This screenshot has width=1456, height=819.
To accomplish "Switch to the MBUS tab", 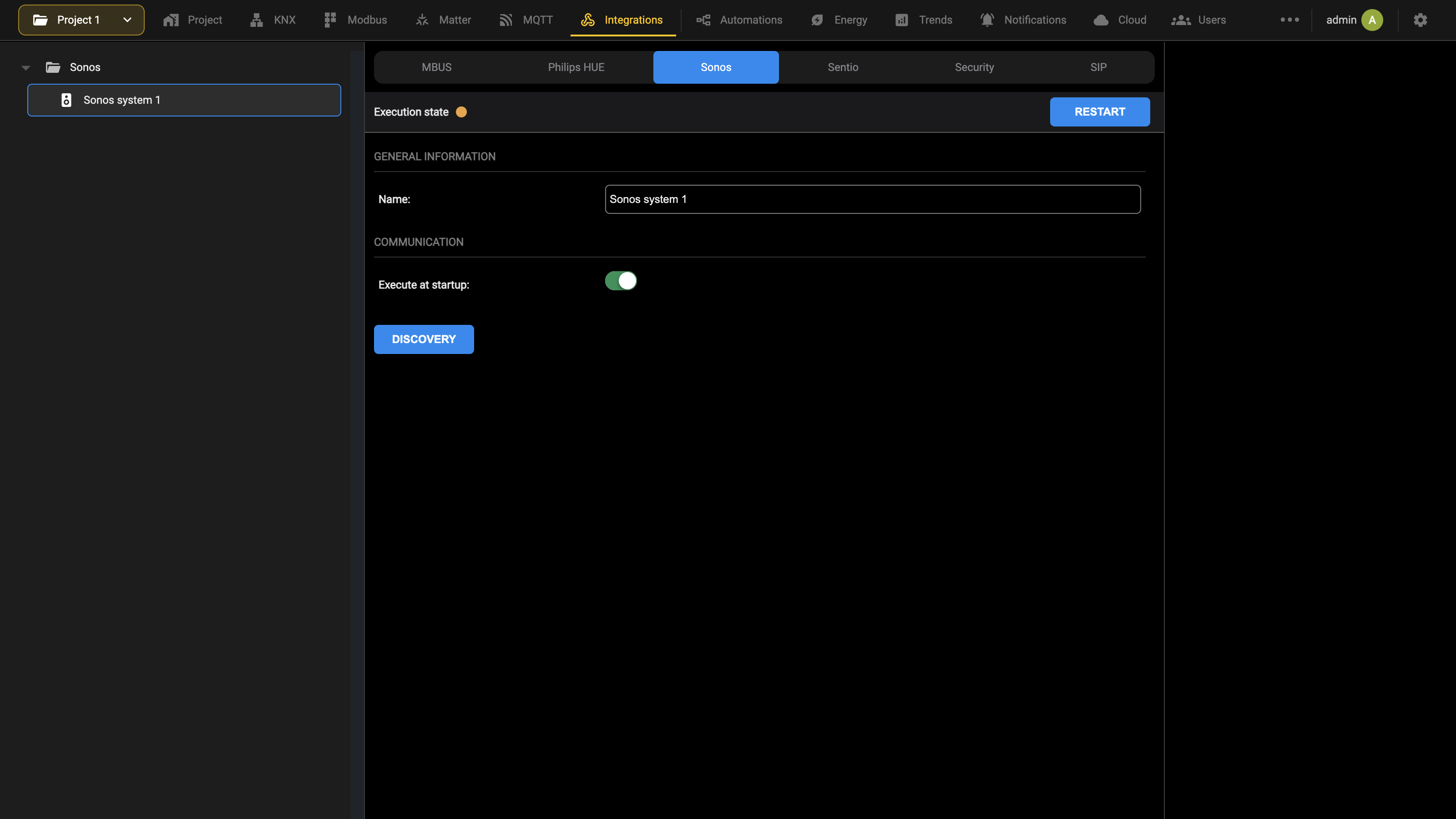I will point(436,67).
